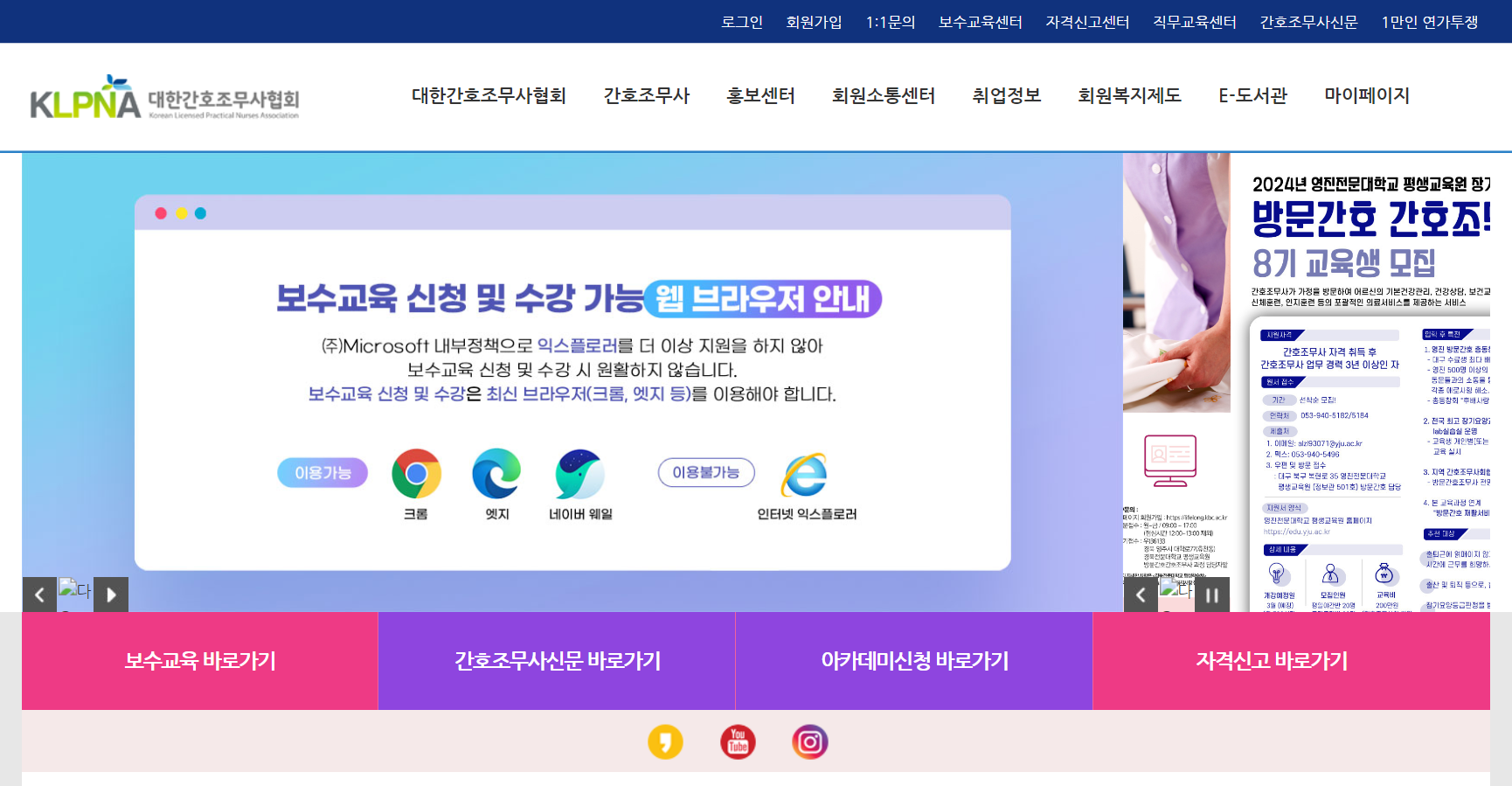Click the 이용가능 badge

click(x=323, y=472)
